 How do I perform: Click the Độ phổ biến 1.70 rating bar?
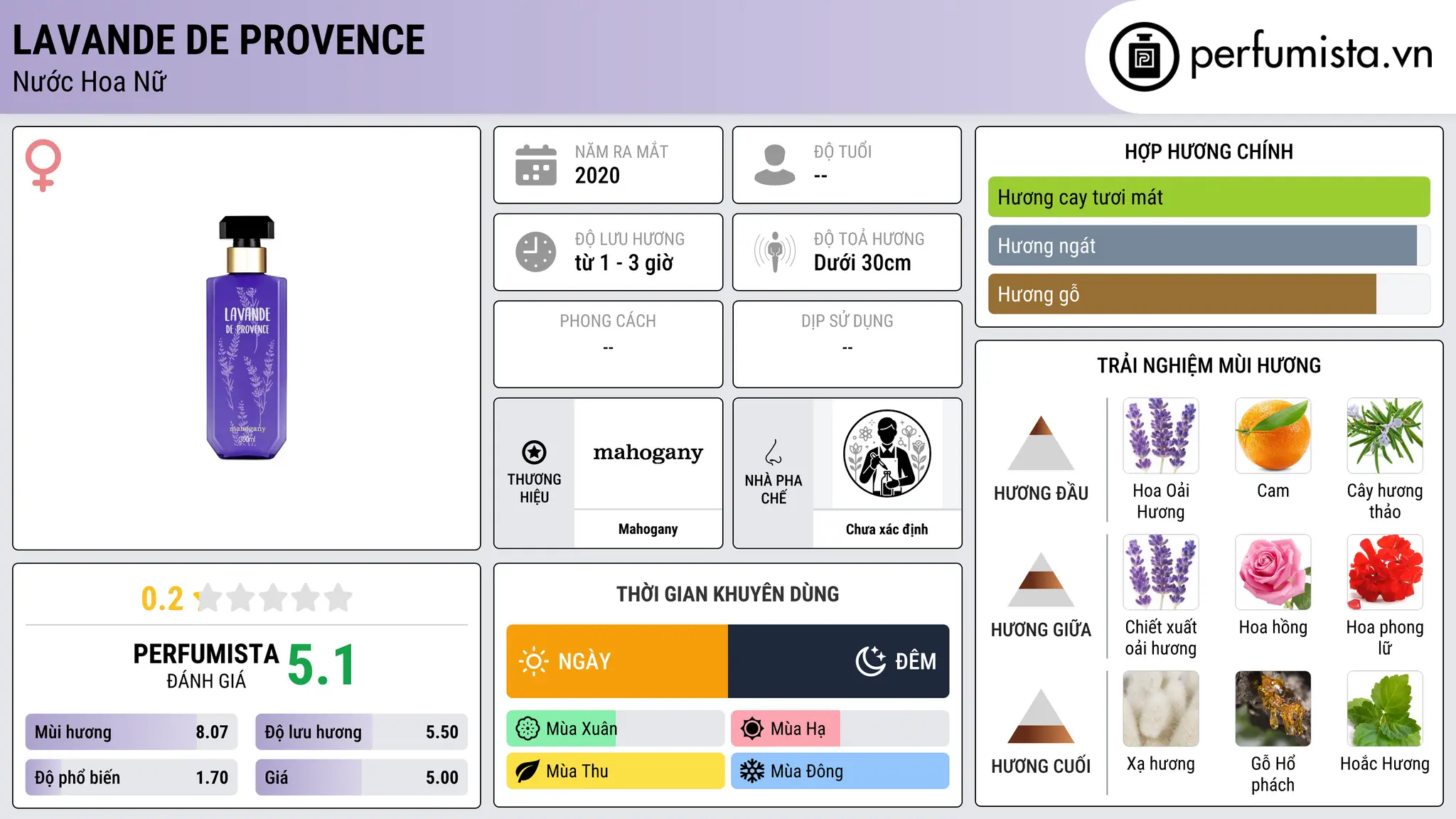[x=132, y=777]
